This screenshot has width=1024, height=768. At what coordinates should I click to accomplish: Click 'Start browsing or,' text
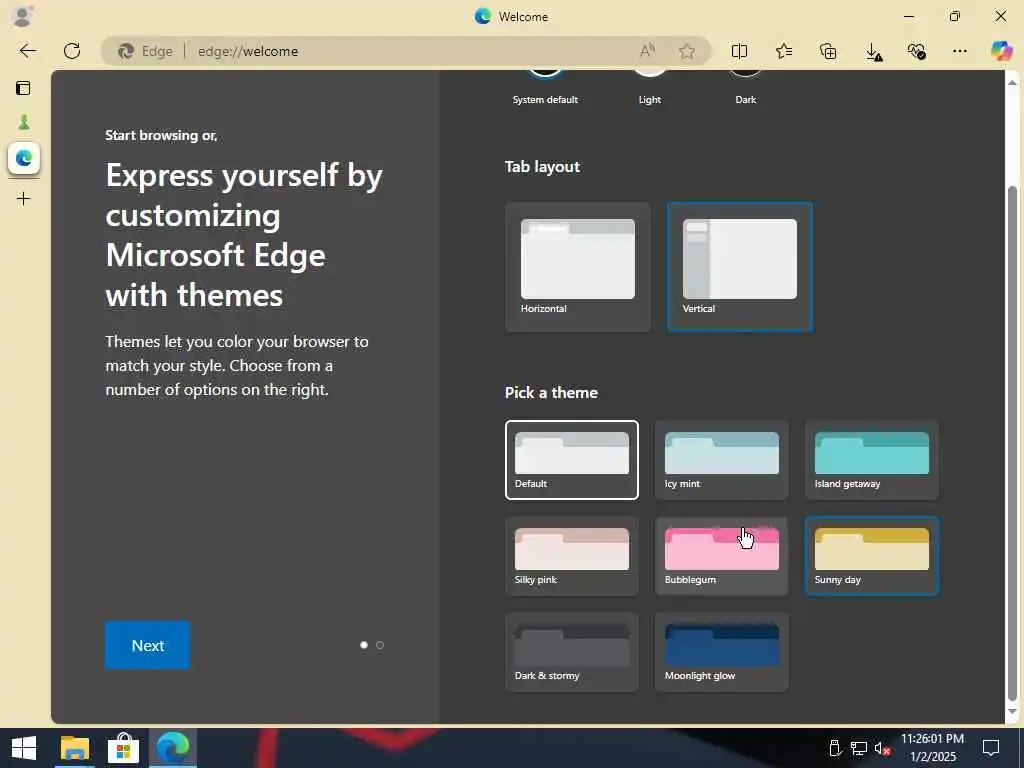[x=161, y=135]
